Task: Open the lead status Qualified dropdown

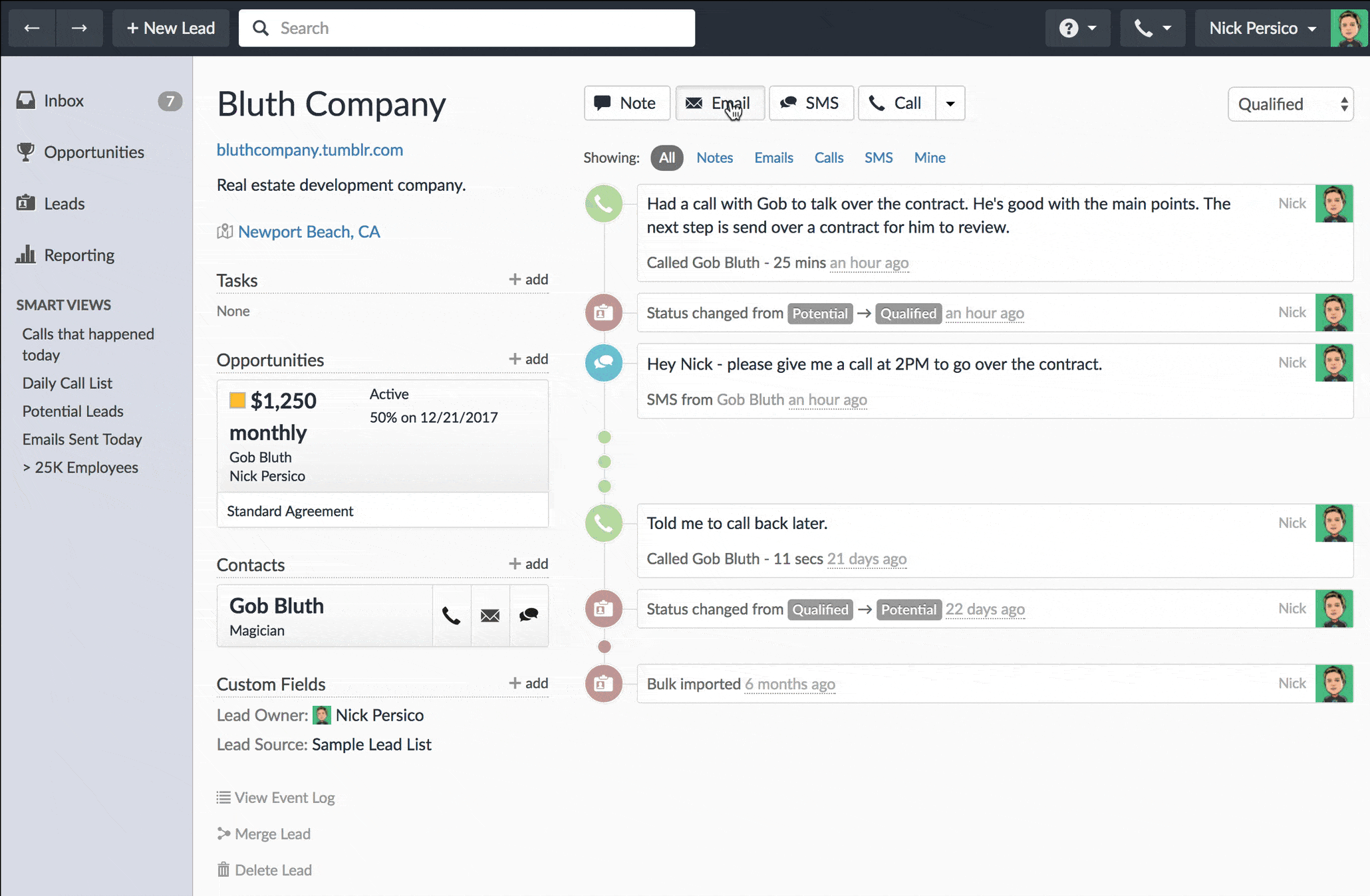Action: [1290, 103]
